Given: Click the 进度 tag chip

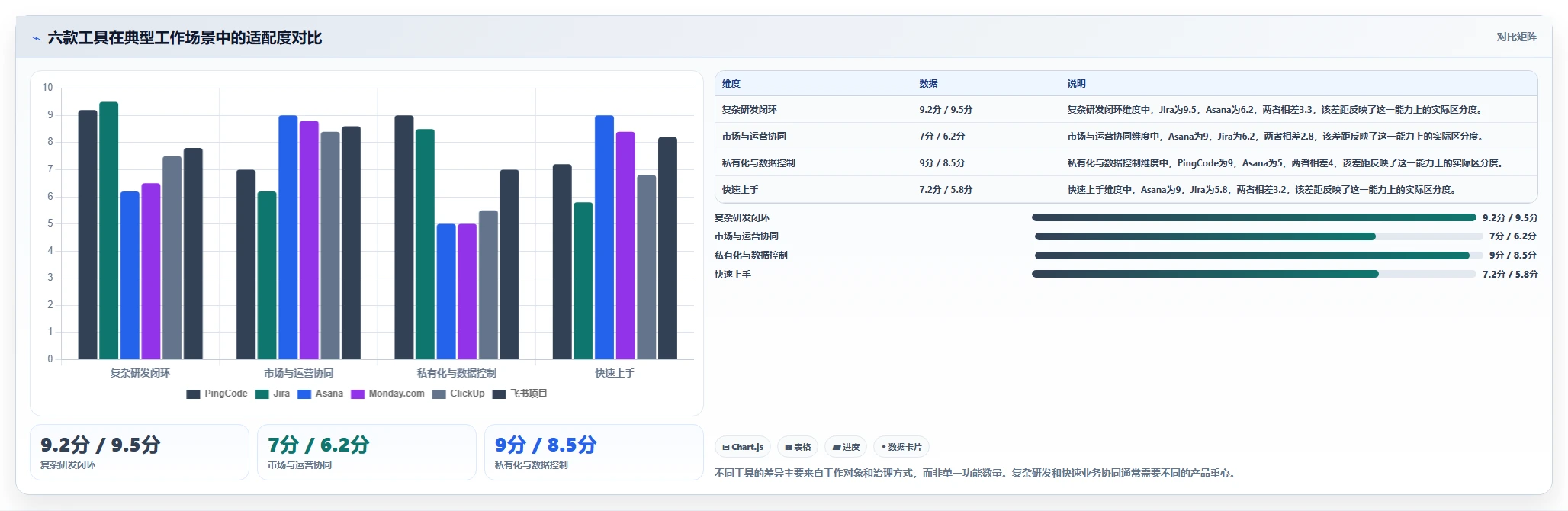Looking at the screenshot, I should click(x=846, y=447).
